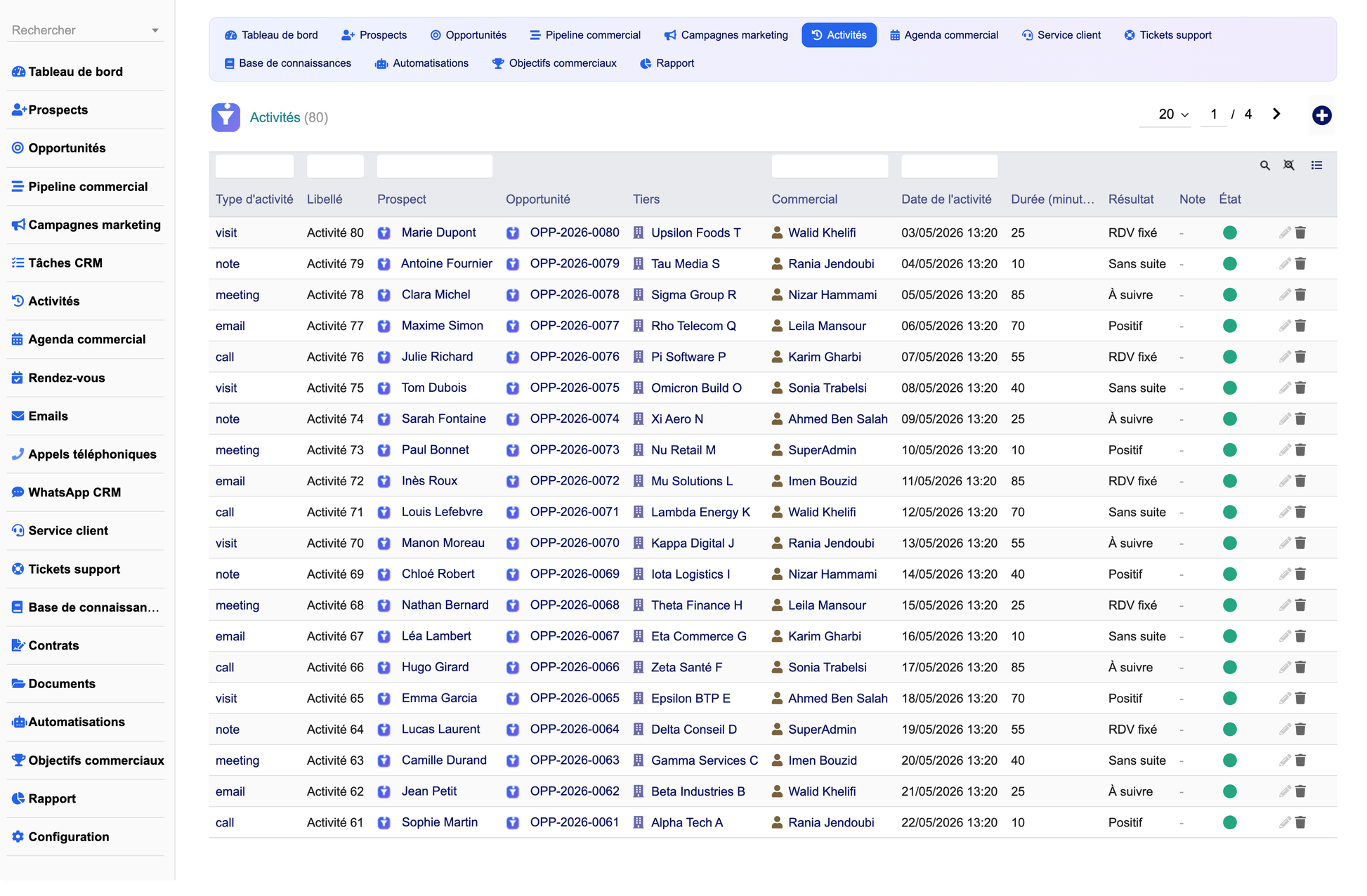Click the Contrats icon in sidebar
This screenshot has width=1367, height=896.
pos(18,645)
